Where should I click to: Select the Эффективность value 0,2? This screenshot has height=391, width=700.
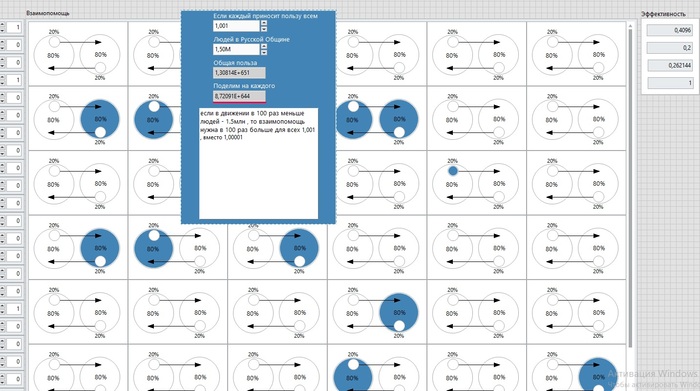(x=670, y=48)
